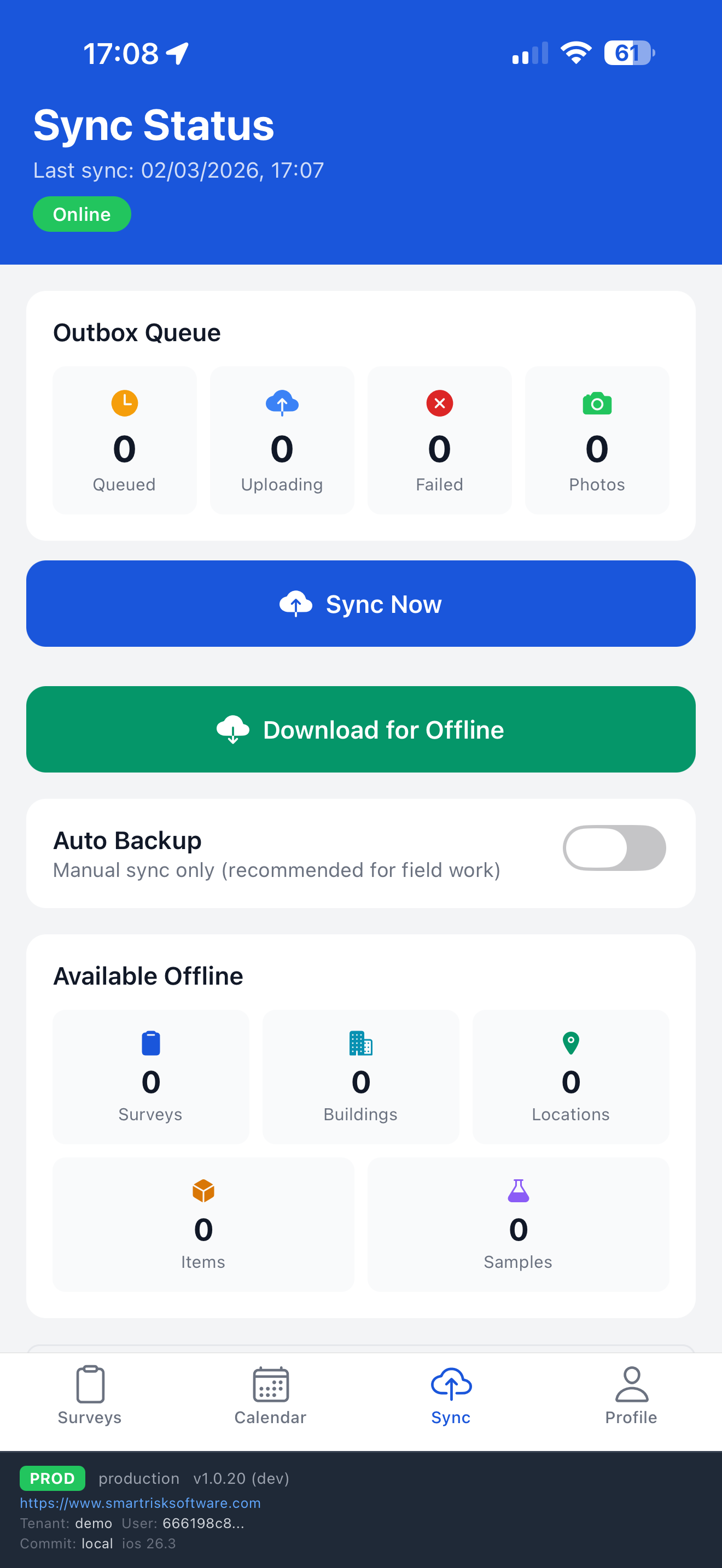Tap the green camera Photos icon
This screenshot has width=722, height=1568.
pyautogui.click(x=597, y=403)
